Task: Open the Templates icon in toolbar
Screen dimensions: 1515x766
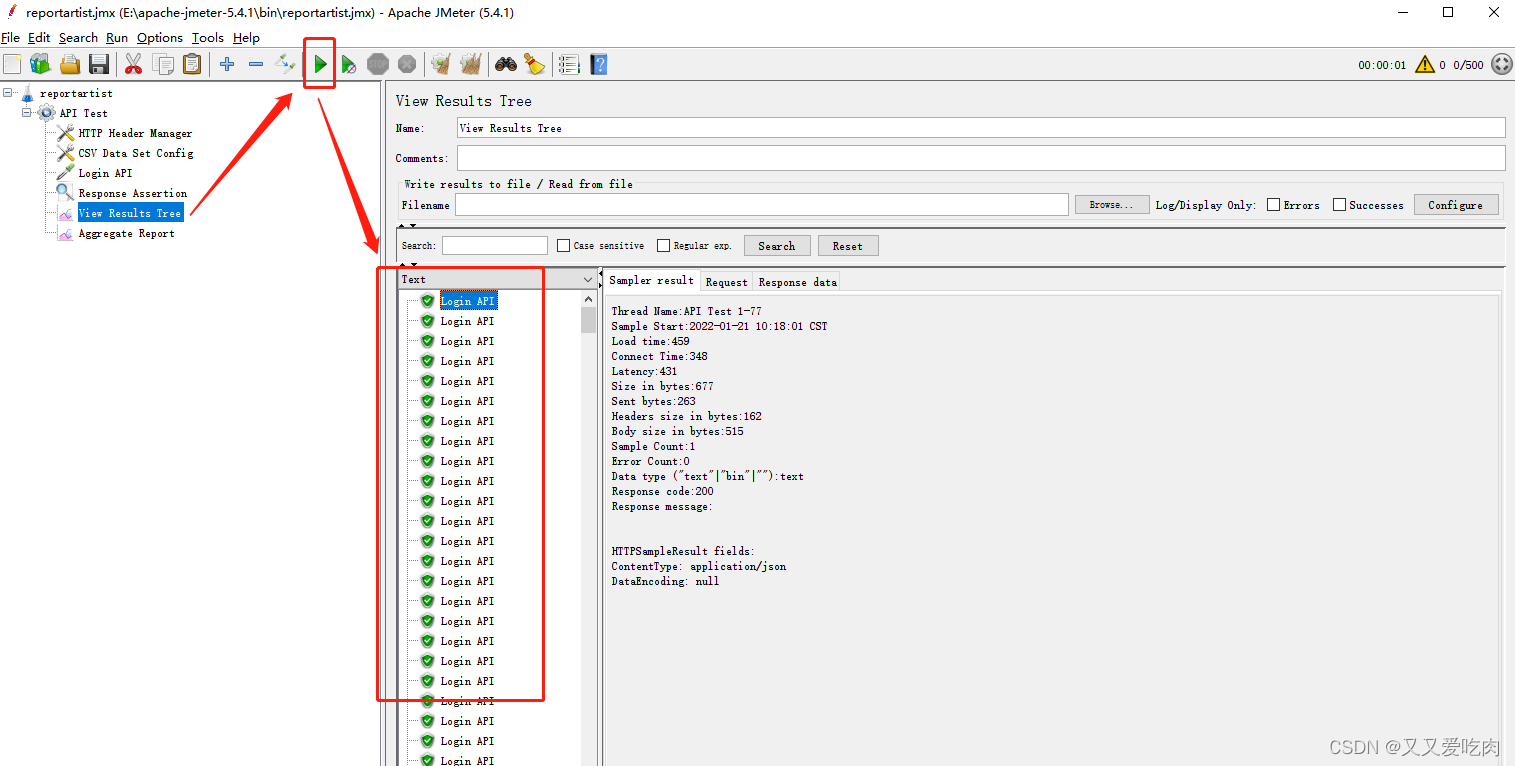Action: click(40, 64)
